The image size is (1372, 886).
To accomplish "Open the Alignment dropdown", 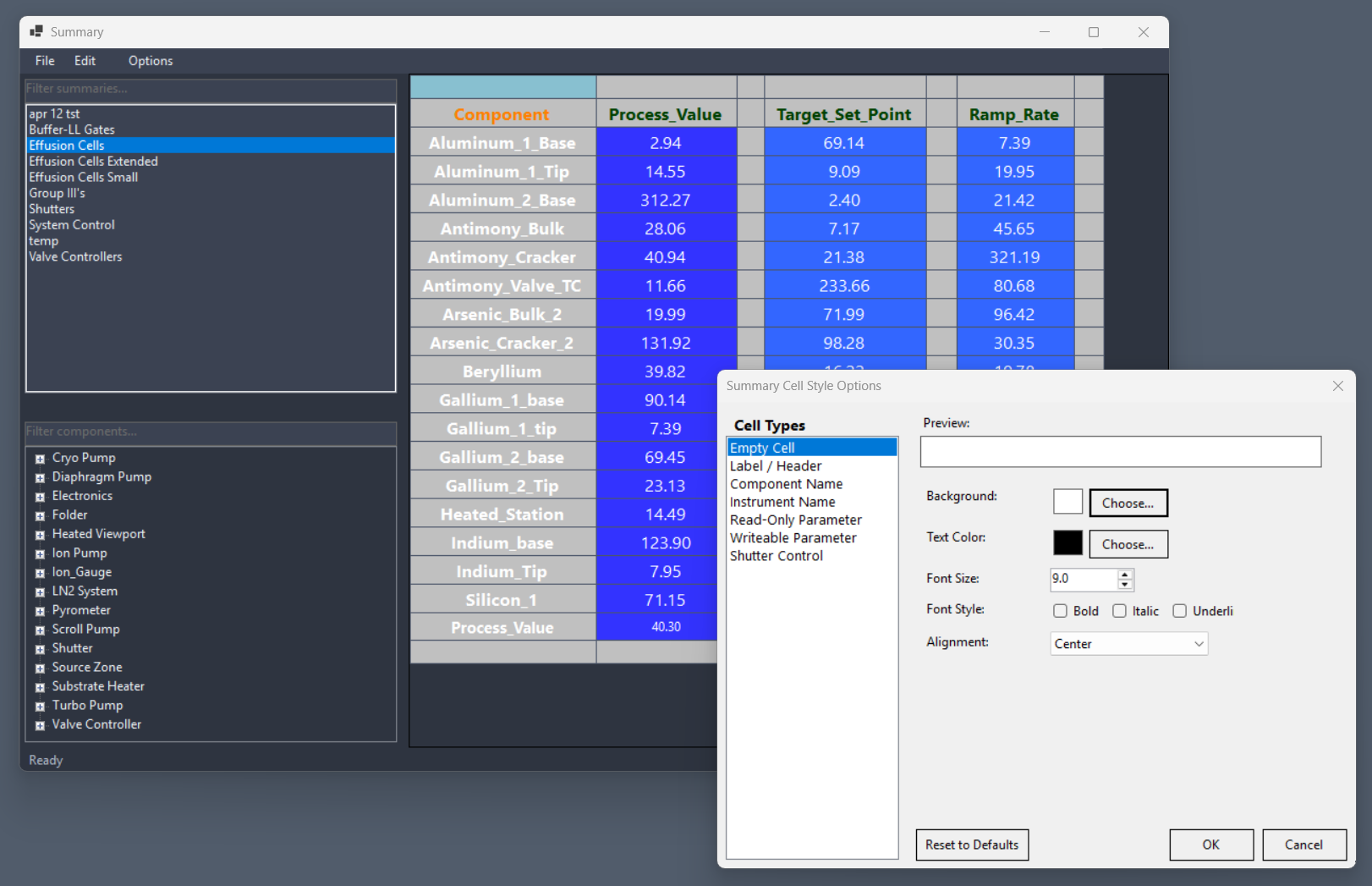I will click(x=1128, y=644).
